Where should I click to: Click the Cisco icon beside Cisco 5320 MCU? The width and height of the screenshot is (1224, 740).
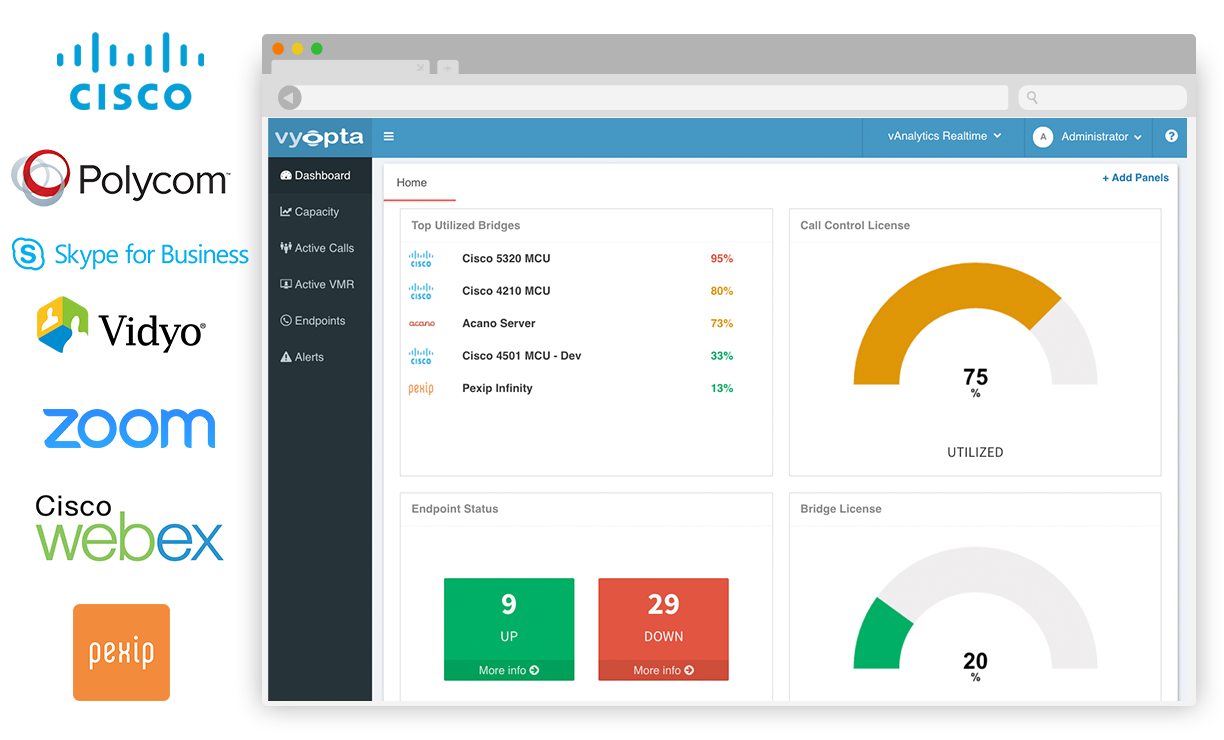coord(421,259)
